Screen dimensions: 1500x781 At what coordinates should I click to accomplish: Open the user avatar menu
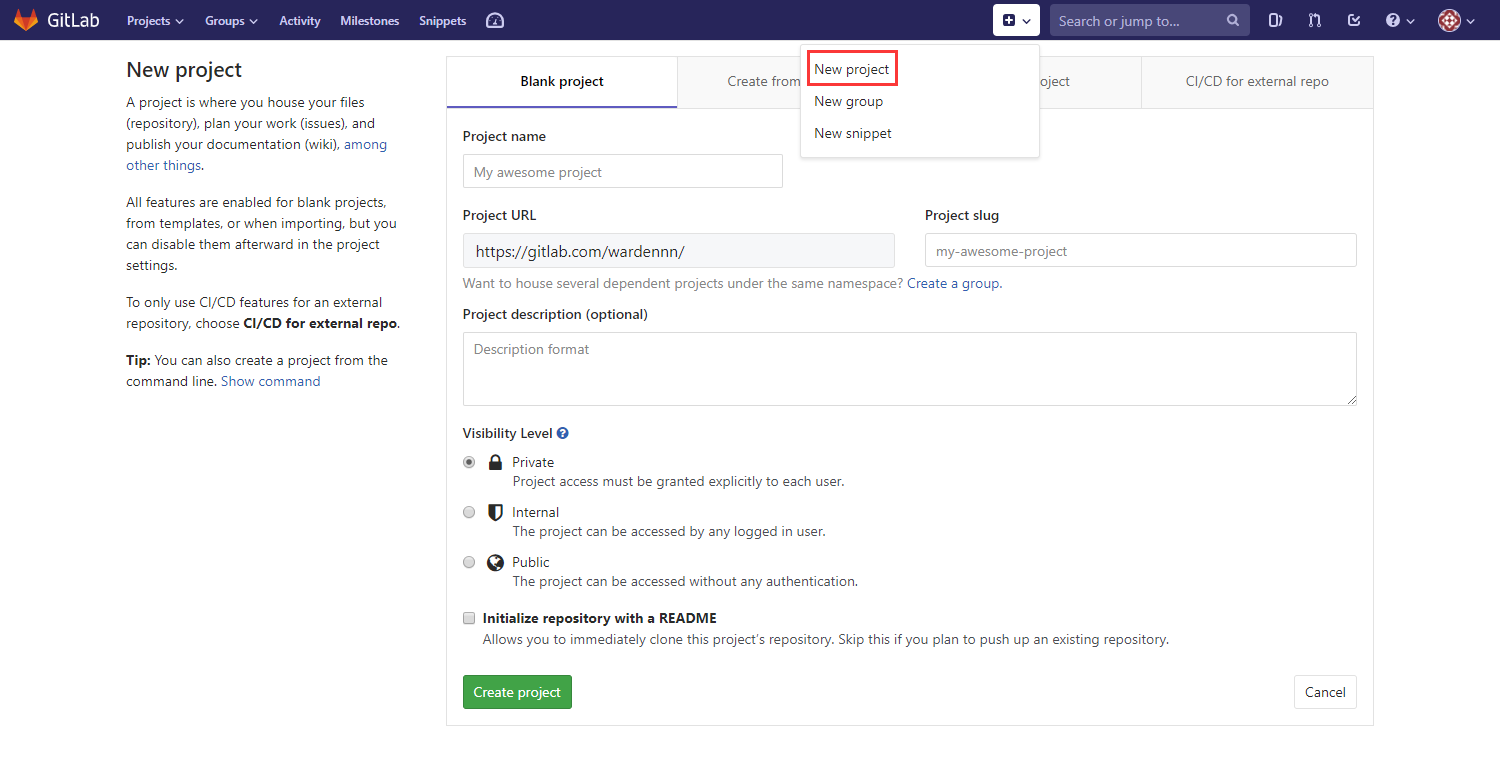[x=1457, y=20]
